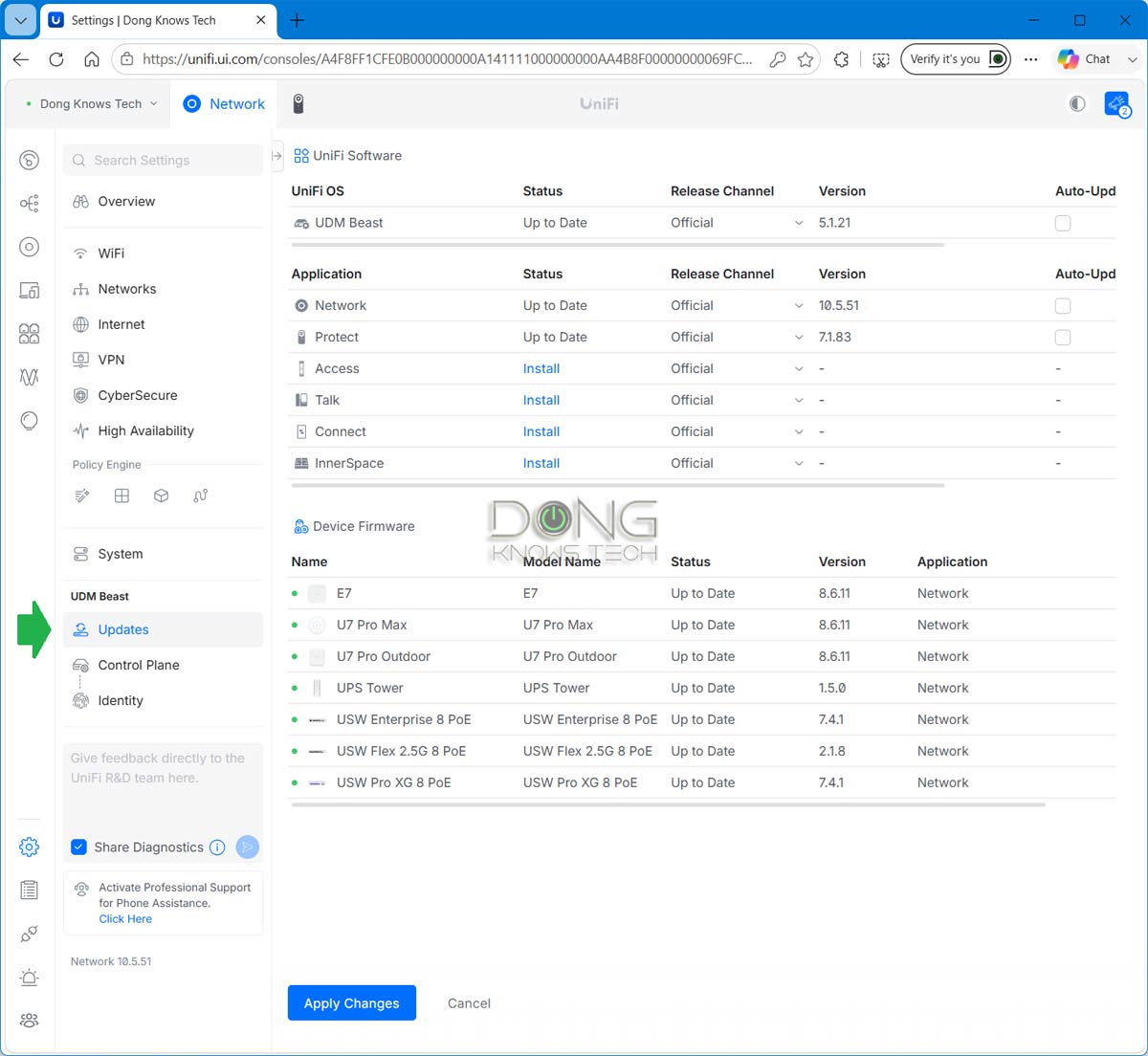Open Overview settings page

point(163,201)
